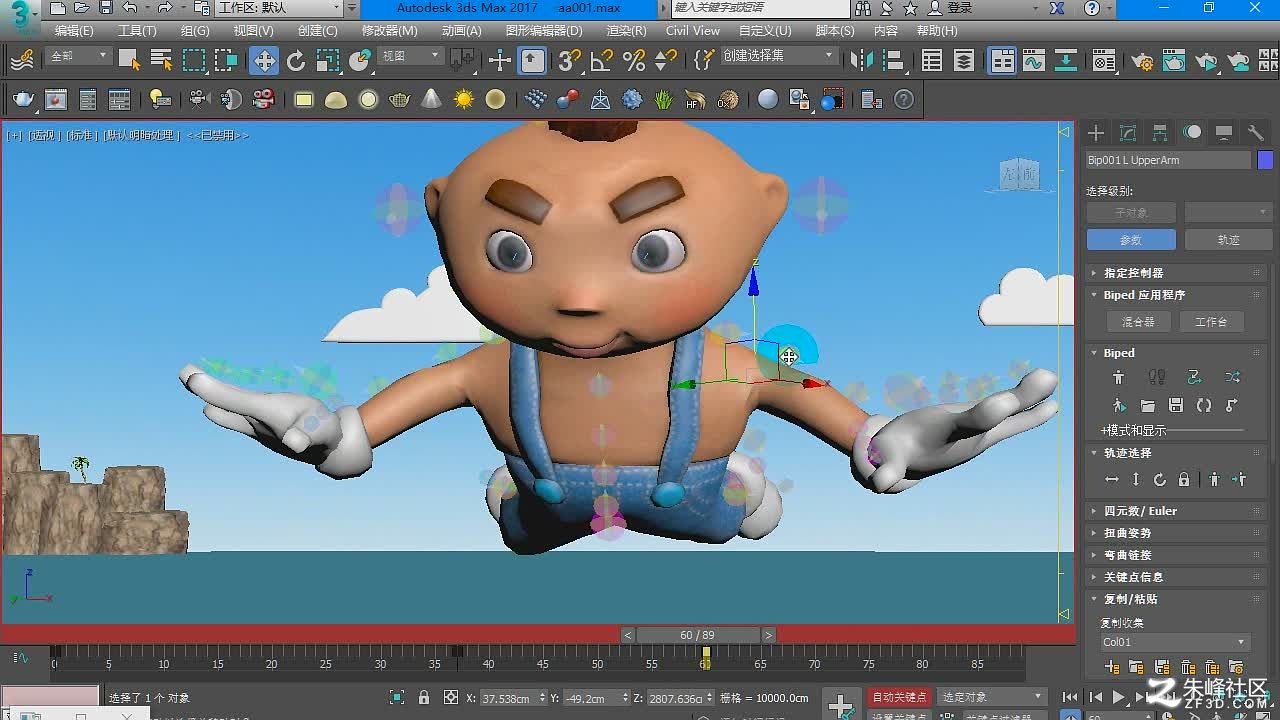This screenshot has width=1280, height=720.
Task: Click the Biped load file folder icon
Action: [x=1148, y=405]
